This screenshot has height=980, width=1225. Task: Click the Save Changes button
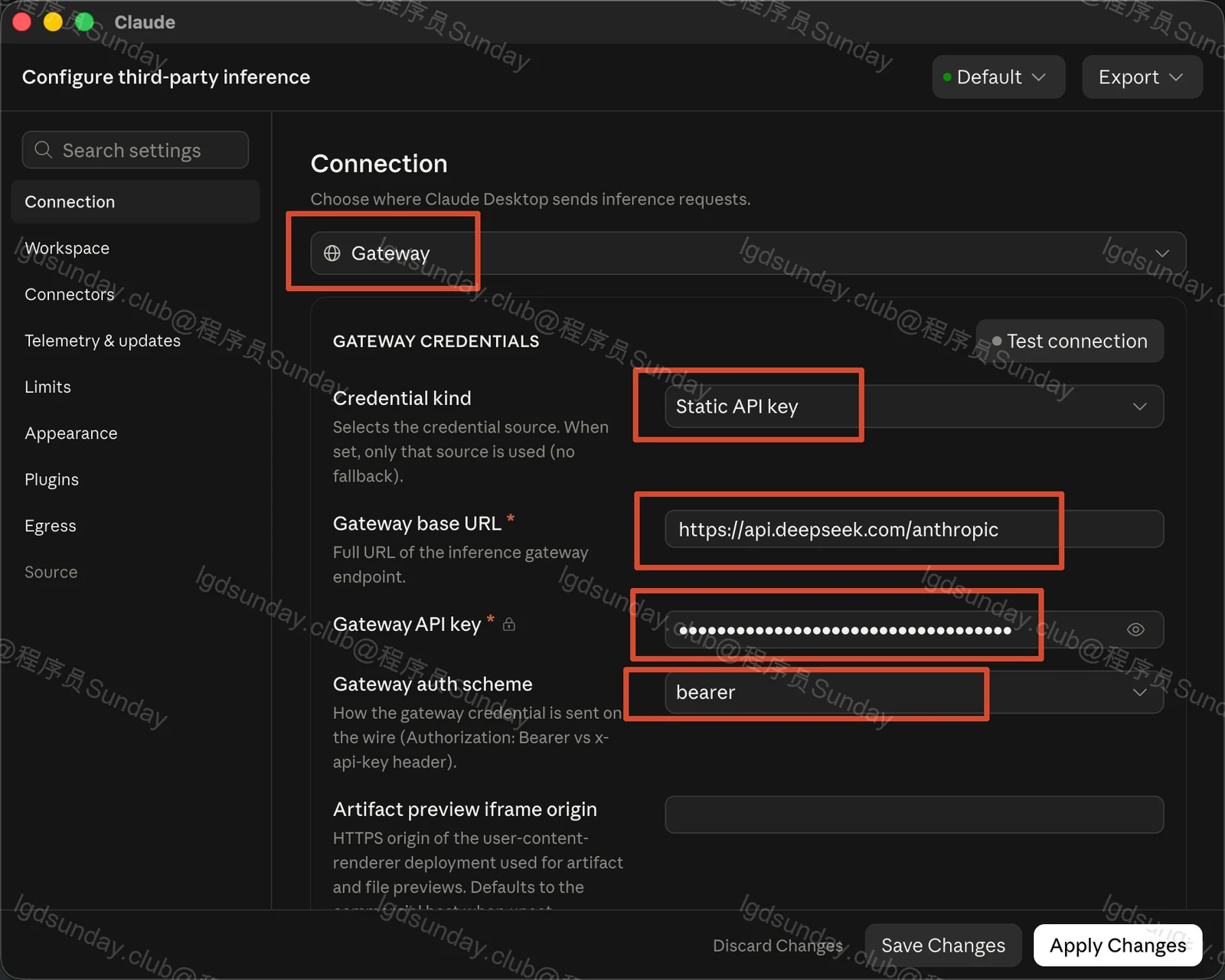[943, 946]
